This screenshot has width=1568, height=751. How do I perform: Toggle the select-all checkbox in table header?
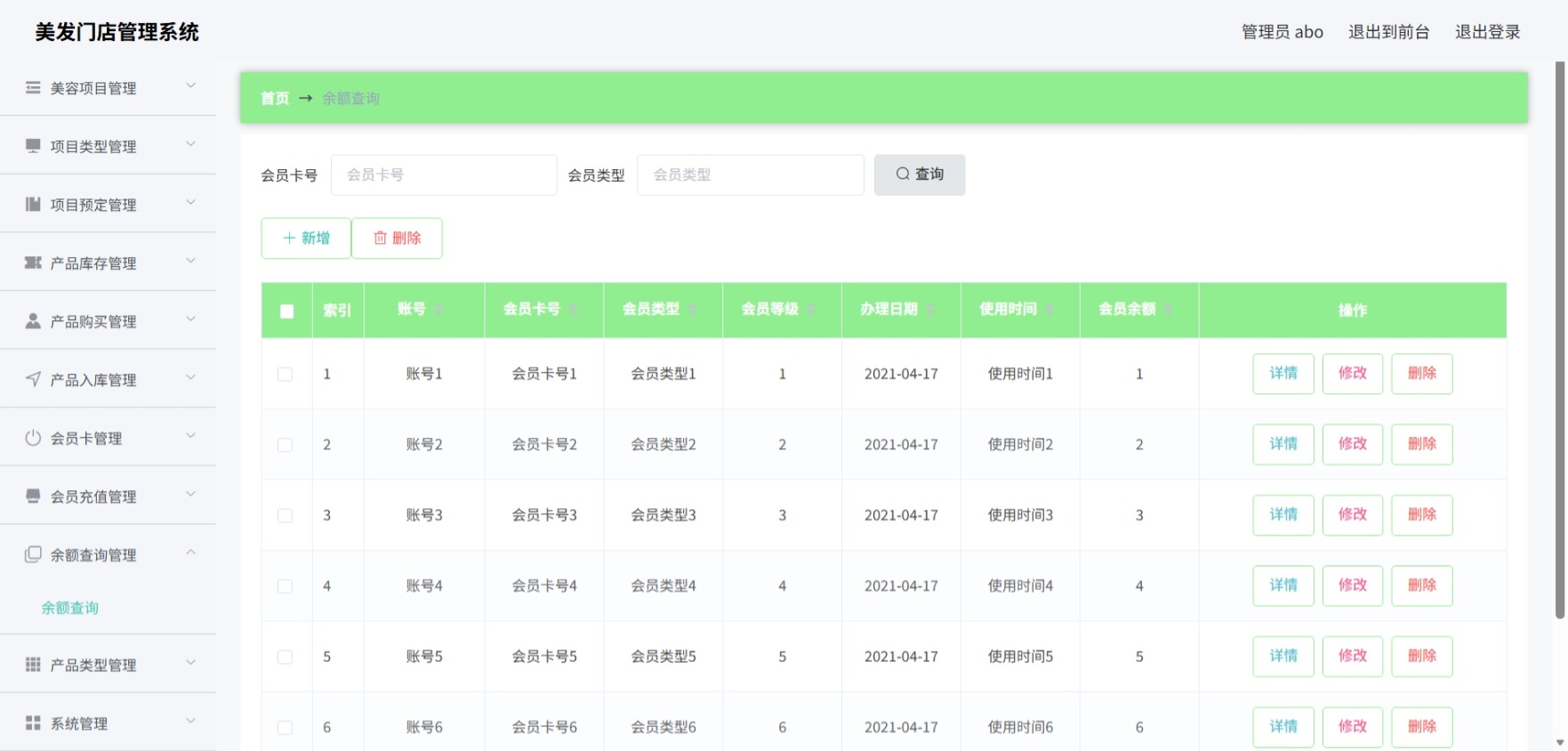[286, 311]
